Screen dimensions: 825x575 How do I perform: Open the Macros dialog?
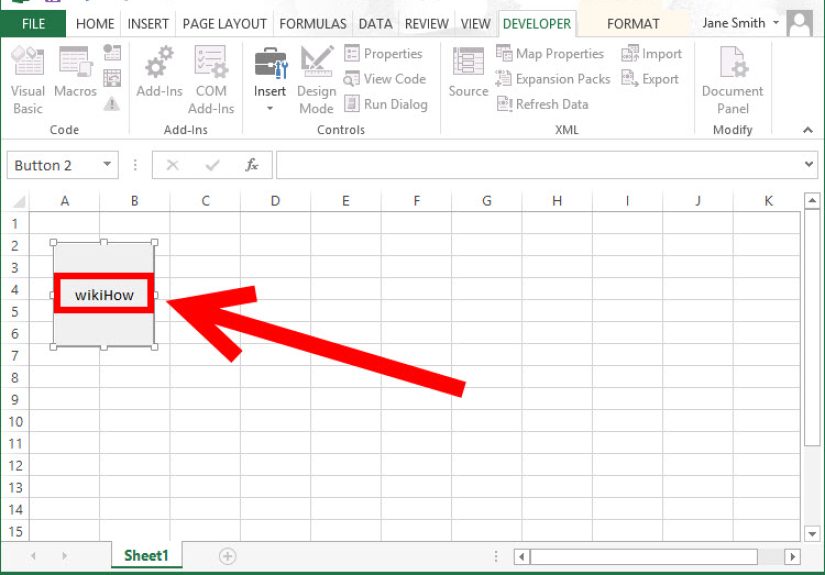(x=75, y=72)
